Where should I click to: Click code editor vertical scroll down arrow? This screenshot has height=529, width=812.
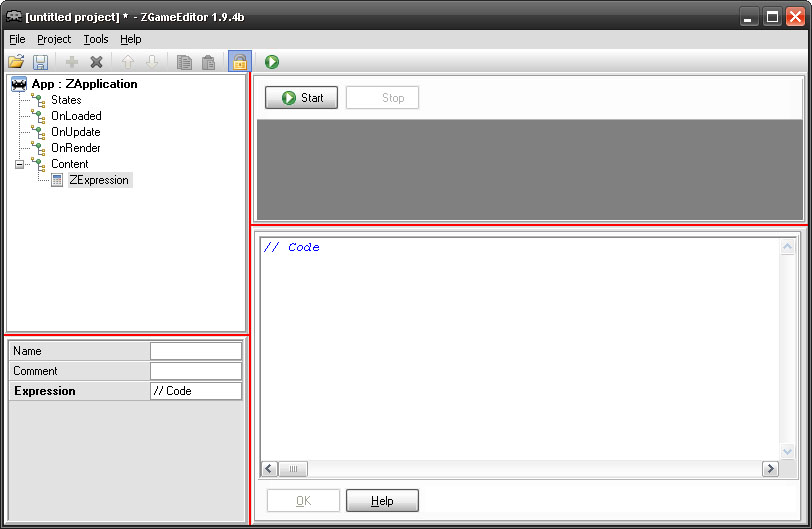pos(788,452)
